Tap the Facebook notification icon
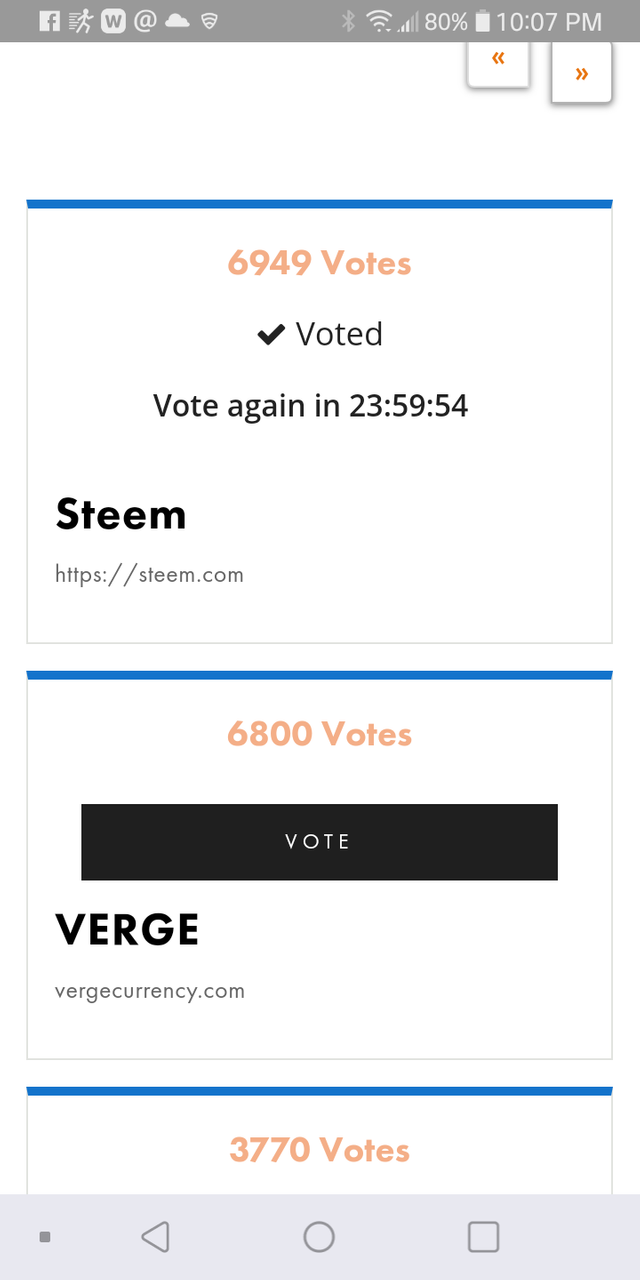This screenshot has height=1280, width=640. pyautogui.click(x=50, y=21)
